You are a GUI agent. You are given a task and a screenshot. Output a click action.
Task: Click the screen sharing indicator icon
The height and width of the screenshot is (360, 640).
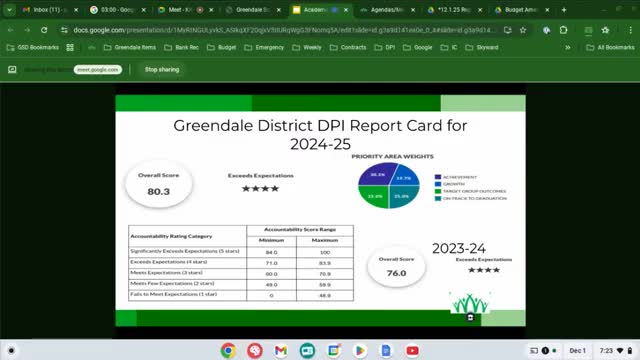click(12, 70)
